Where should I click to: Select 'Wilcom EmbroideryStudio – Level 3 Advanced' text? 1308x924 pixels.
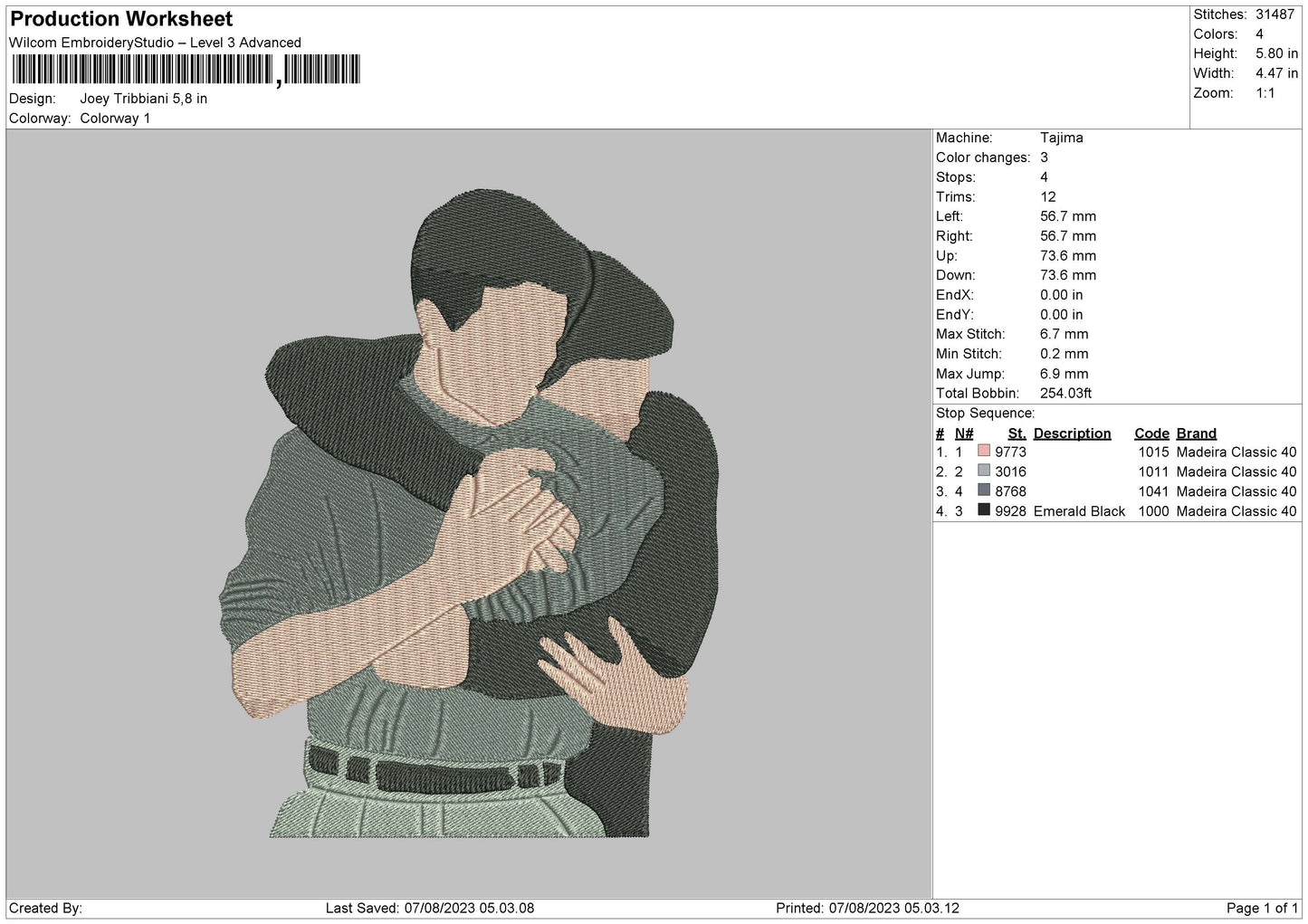coord(155,43)
